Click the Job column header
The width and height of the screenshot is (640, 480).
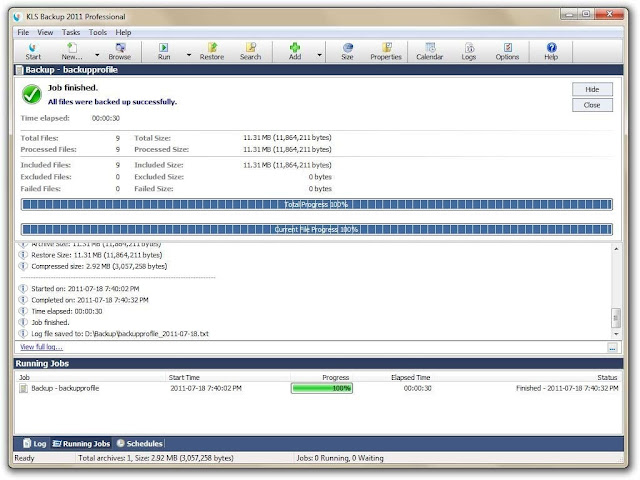tap(24, 378)
